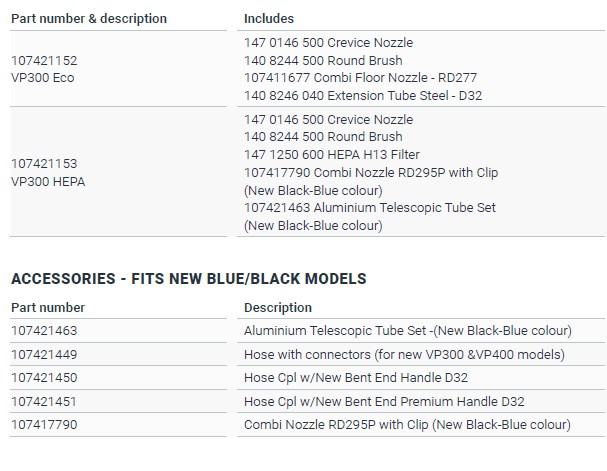Viewport: 607px width, 471px height.
Task: Click accessory part number 107421451
Action: click(44, 402)
